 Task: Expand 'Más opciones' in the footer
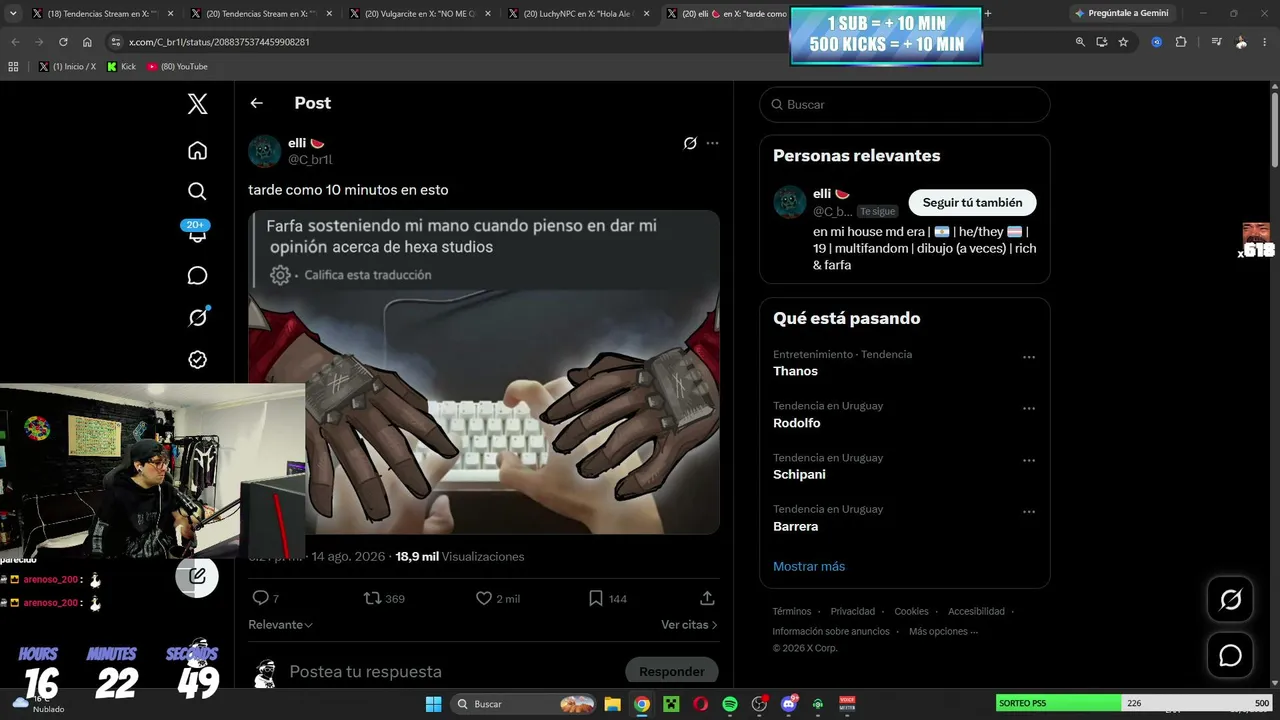(x=943, y=632)
